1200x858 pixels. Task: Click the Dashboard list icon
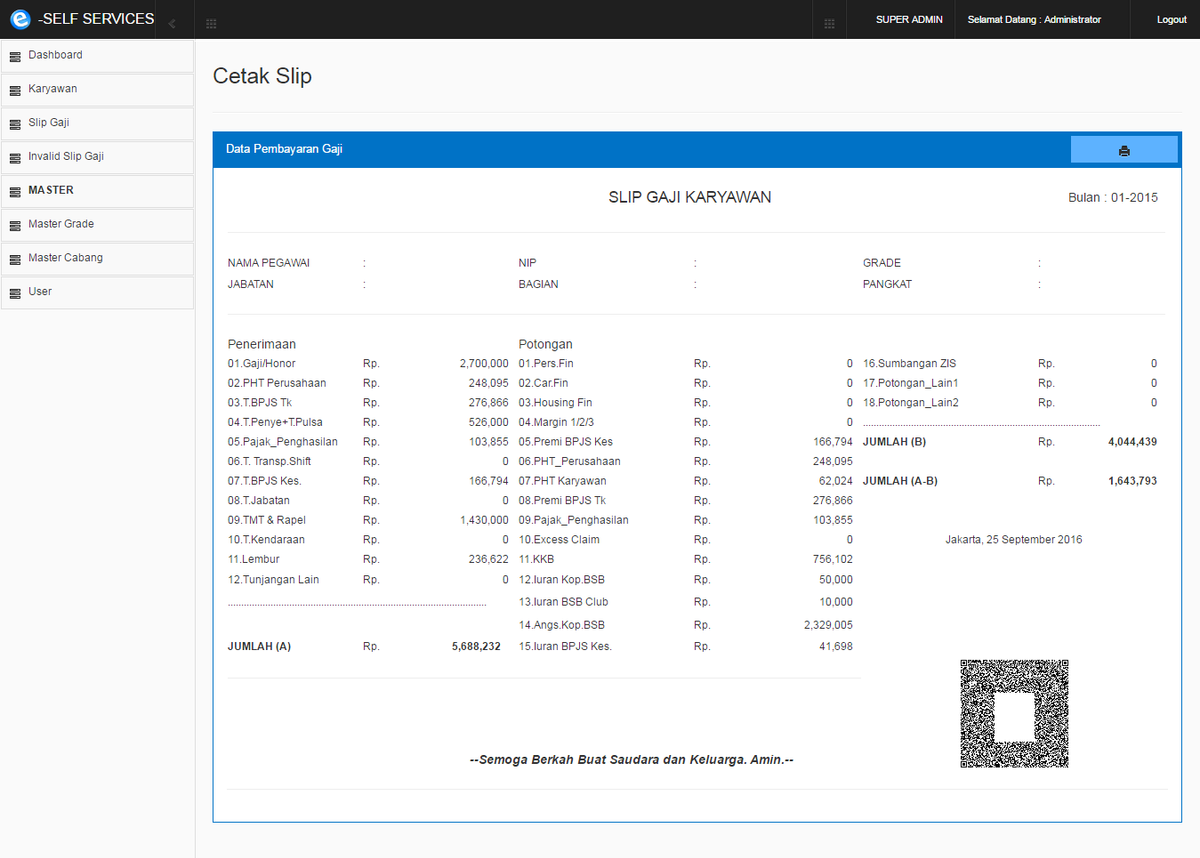click(15, 56)
